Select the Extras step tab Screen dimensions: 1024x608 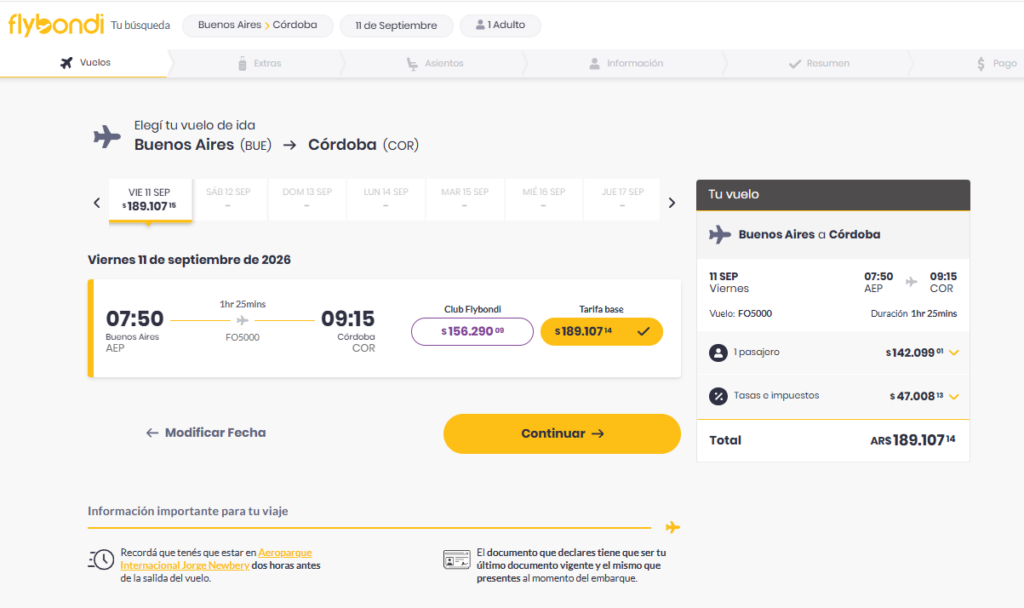(x=259, y=63)
